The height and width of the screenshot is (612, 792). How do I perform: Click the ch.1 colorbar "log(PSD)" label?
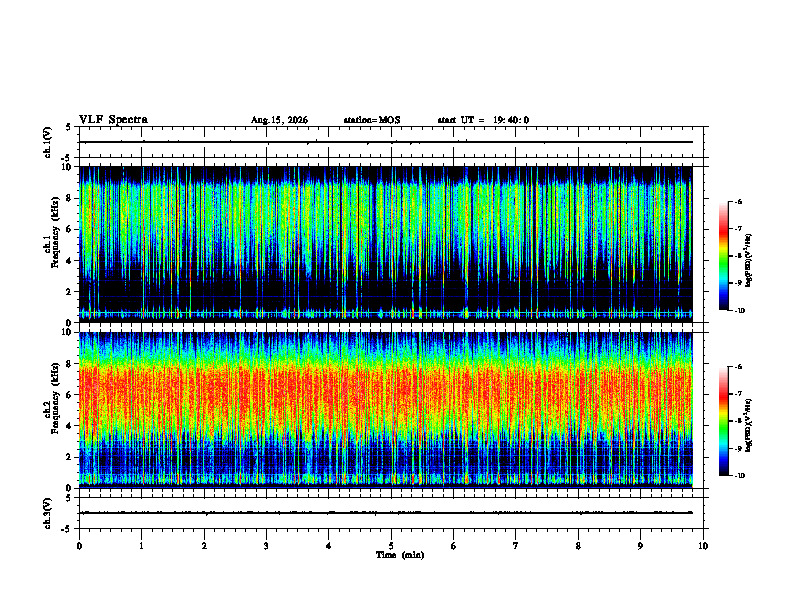coord(749,261)
